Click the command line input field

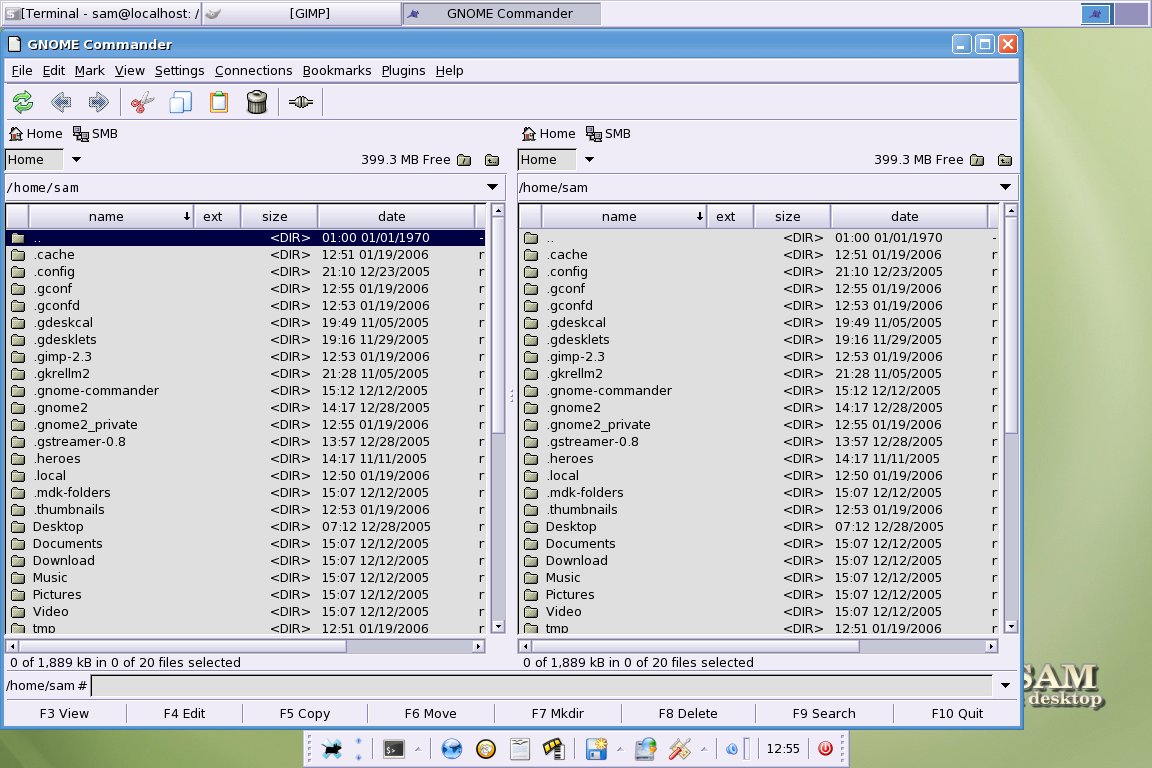(542, 686)
